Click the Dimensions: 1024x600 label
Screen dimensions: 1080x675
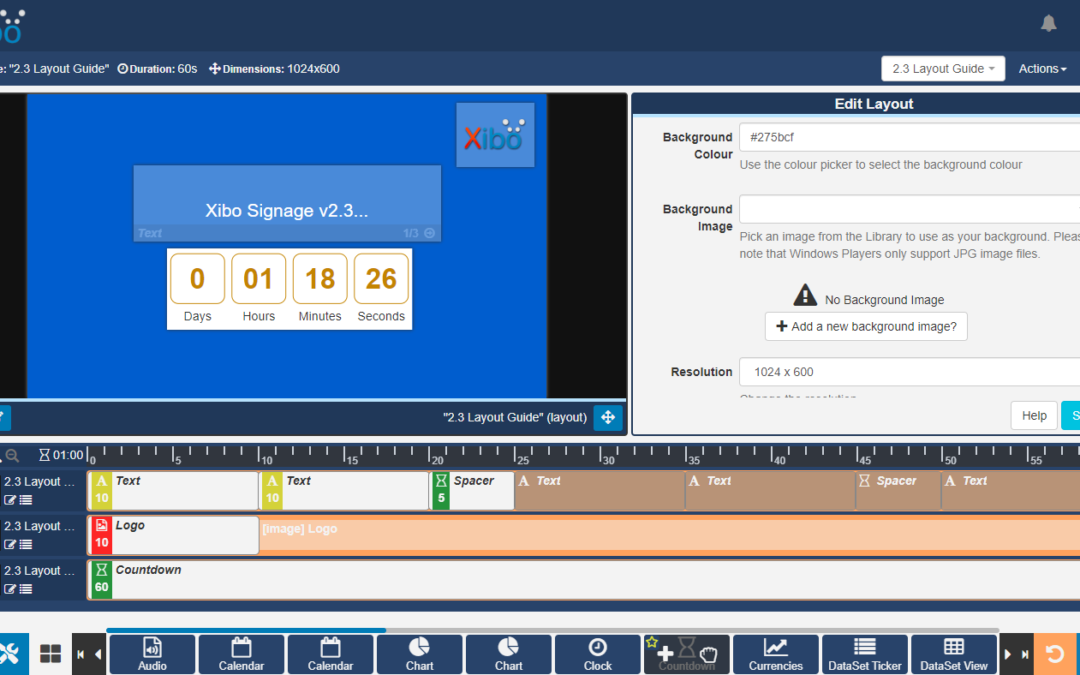(x=274, y=69)
